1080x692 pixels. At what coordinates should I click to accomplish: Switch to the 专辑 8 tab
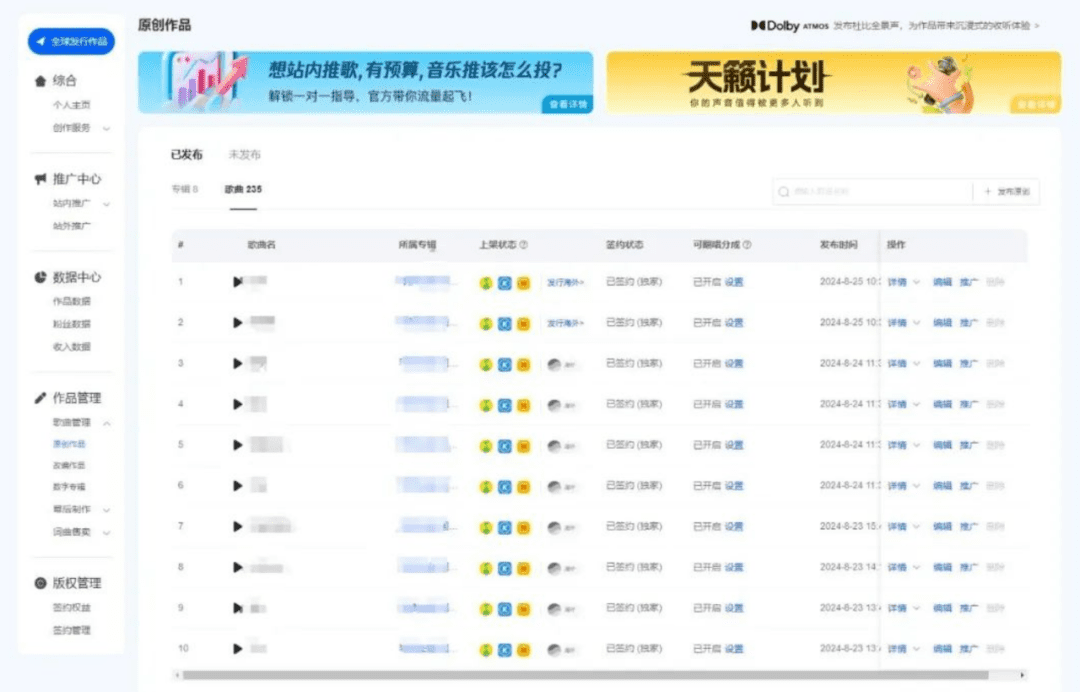tap(184, 189)
